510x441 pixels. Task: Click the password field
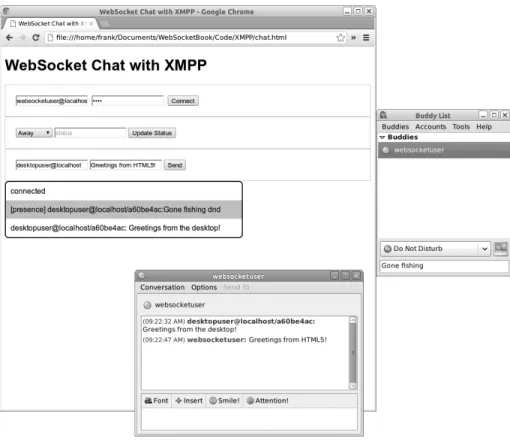coord(128,101)
